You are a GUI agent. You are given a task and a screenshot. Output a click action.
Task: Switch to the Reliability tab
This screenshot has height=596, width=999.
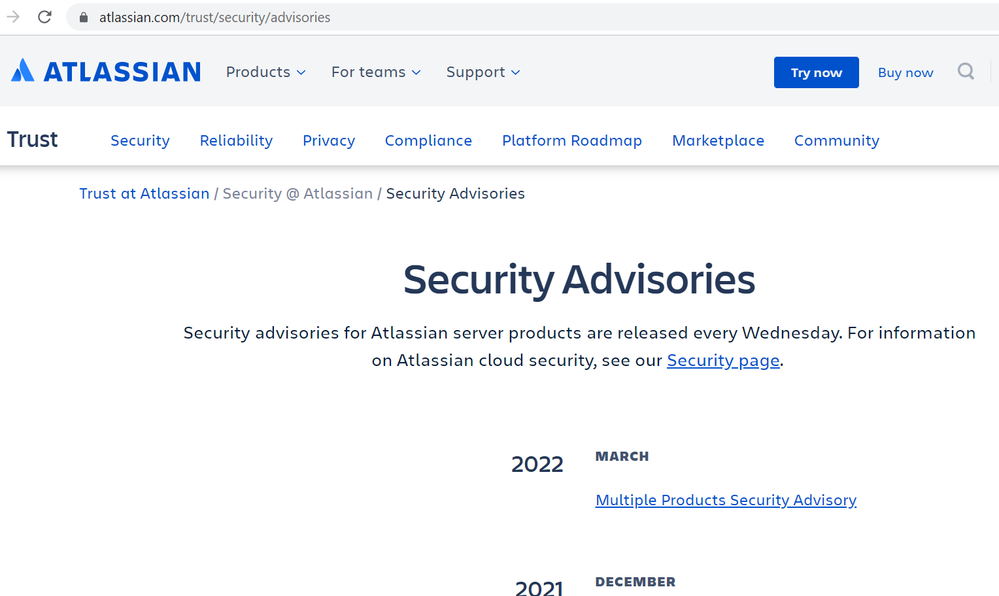click(236, 140)
